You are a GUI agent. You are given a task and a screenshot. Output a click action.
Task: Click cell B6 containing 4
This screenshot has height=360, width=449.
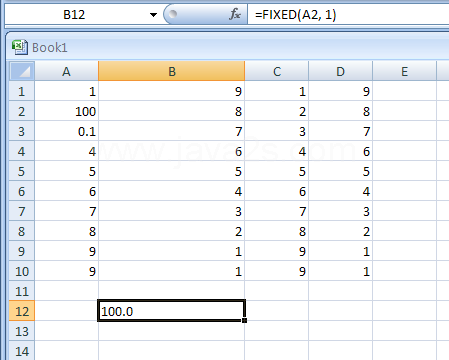click(x=172, y=191)
